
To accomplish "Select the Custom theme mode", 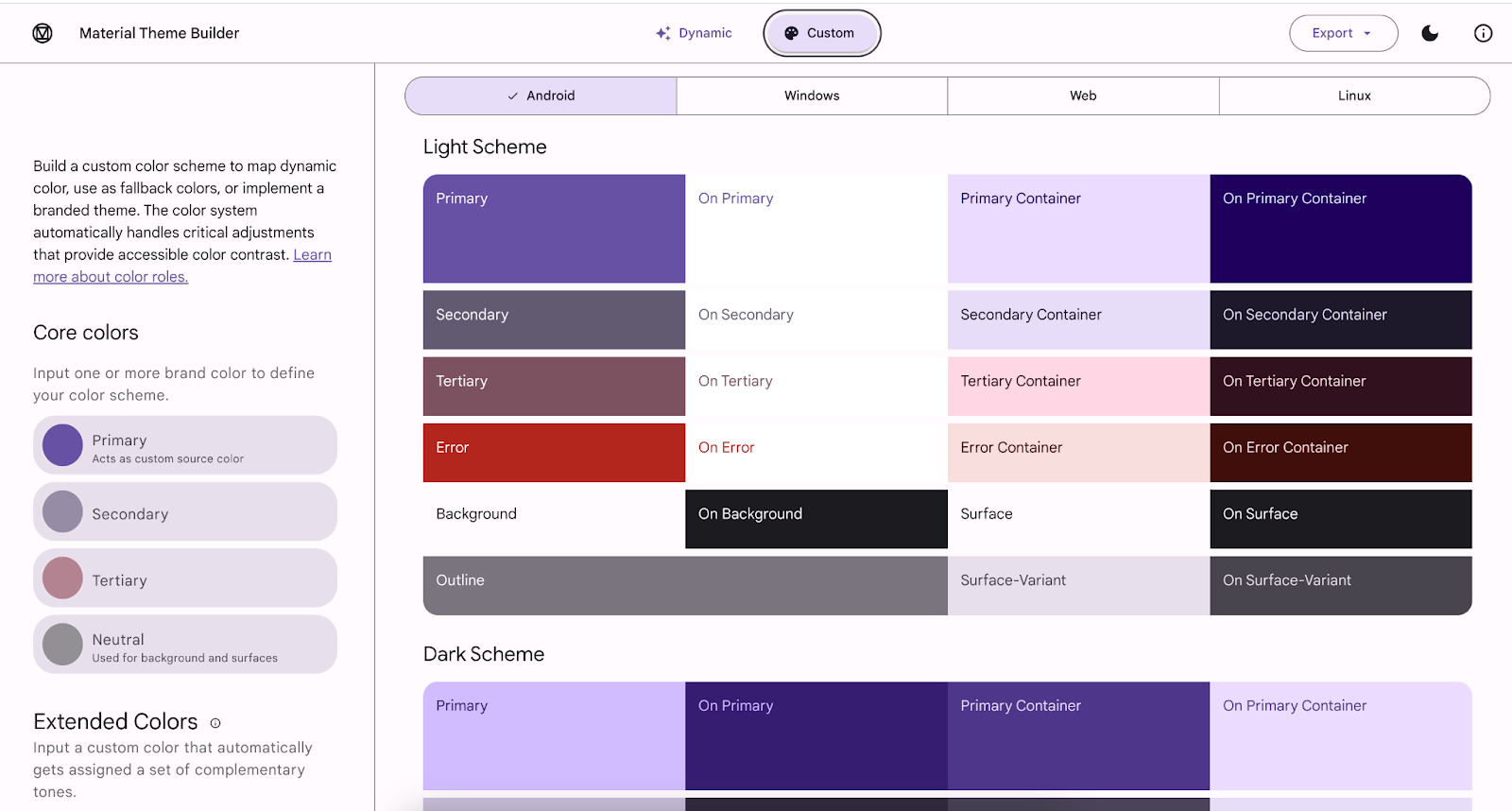I will click(x=821, y=33).
